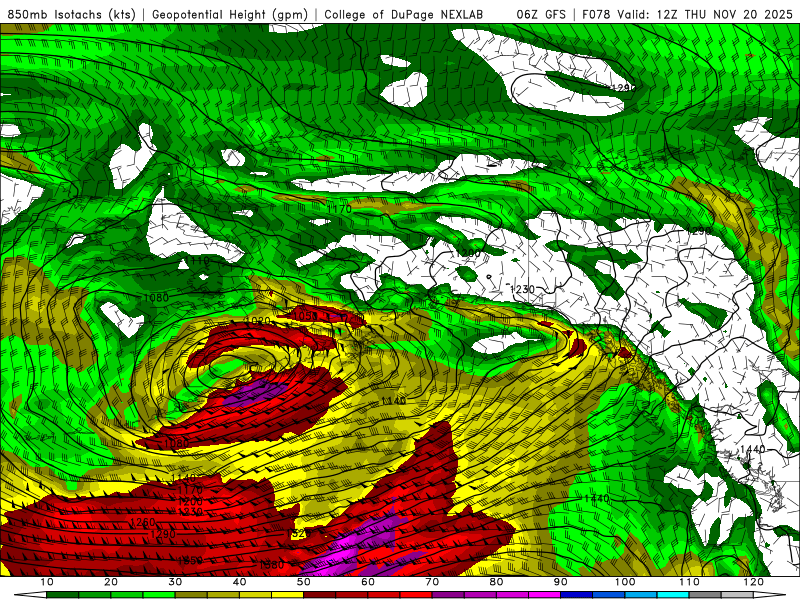Image resolution: width=800 pixels, height=600 pixels.
Task: Click the 1110 height contour label
Action: pyautogui.click(x=196, y=261)
